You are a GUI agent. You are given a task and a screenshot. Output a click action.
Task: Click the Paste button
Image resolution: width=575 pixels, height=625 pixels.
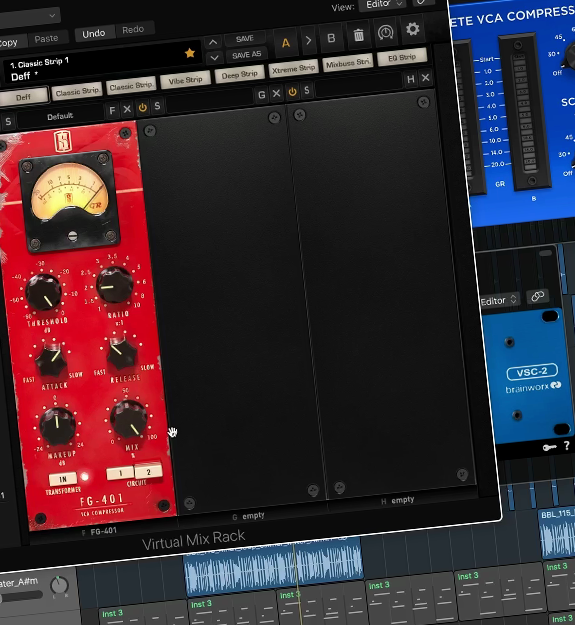(46, 39)
